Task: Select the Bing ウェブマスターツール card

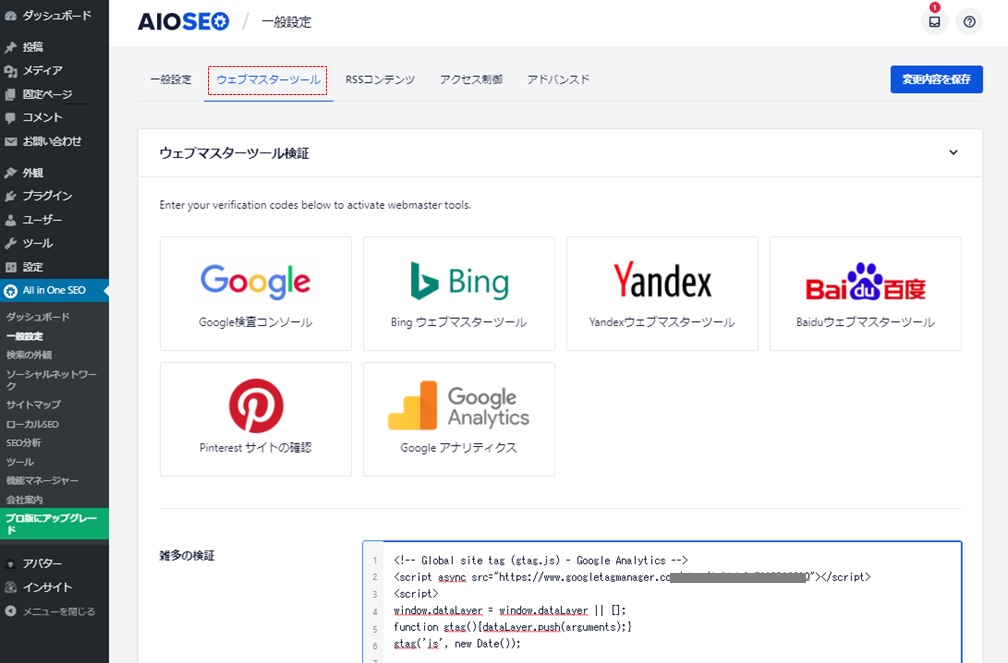Action: 459,293
